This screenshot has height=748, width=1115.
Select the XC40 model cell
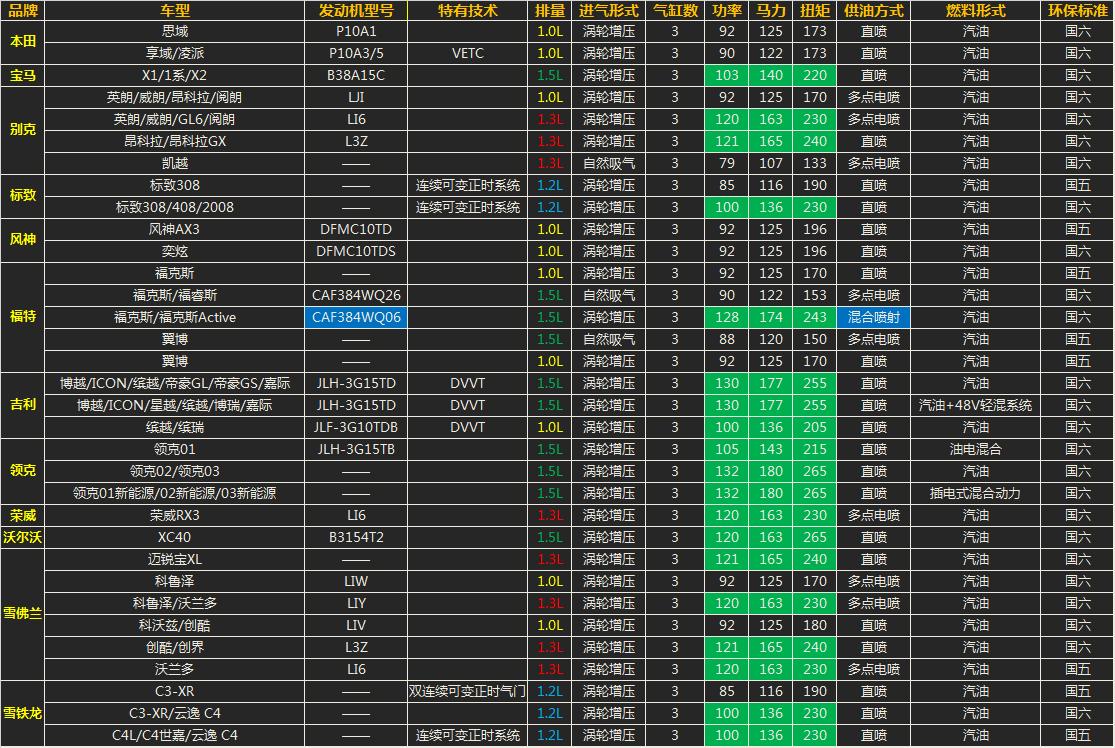point(174,538)
